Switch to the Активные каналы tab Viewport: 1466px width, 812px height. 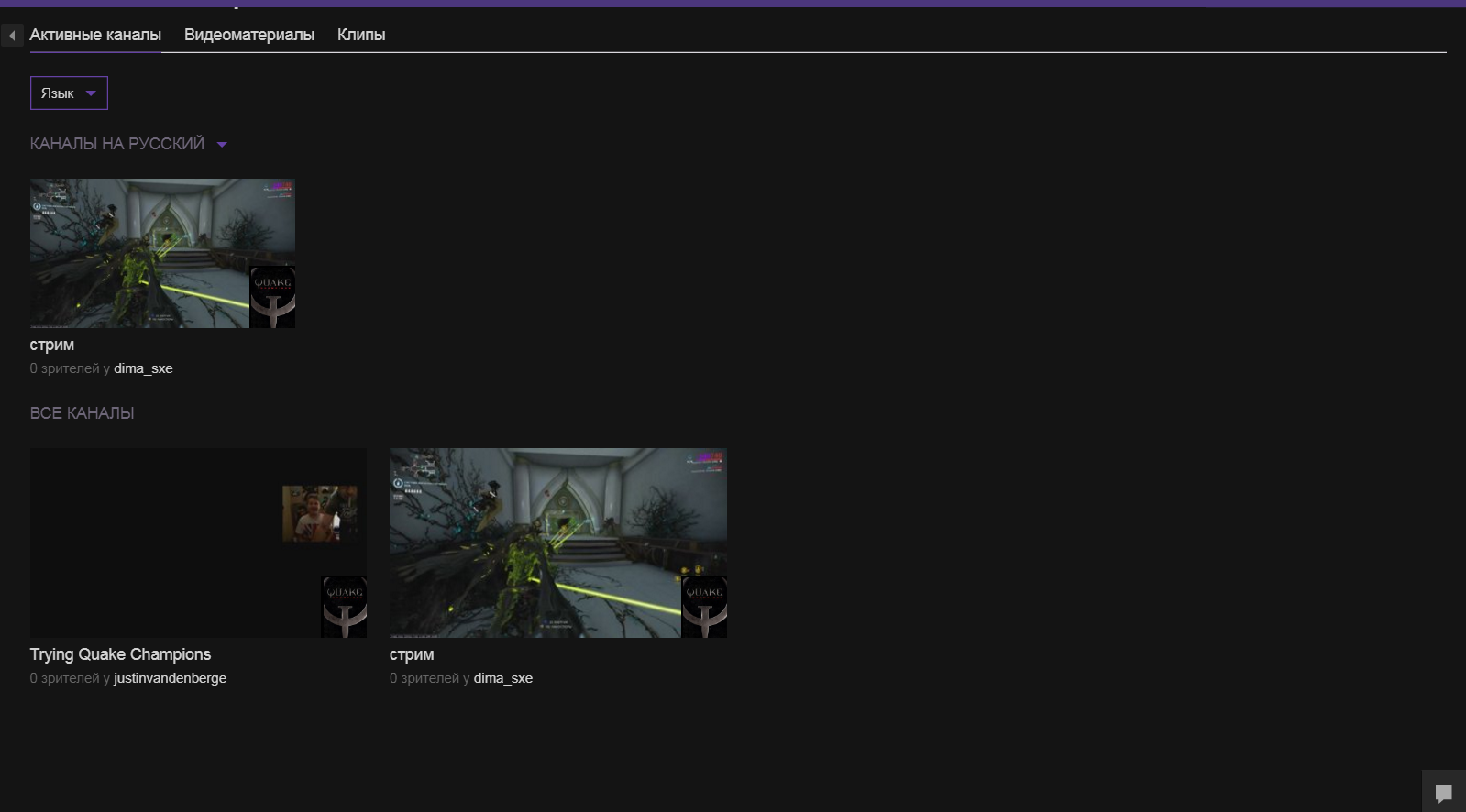point(95,35)
